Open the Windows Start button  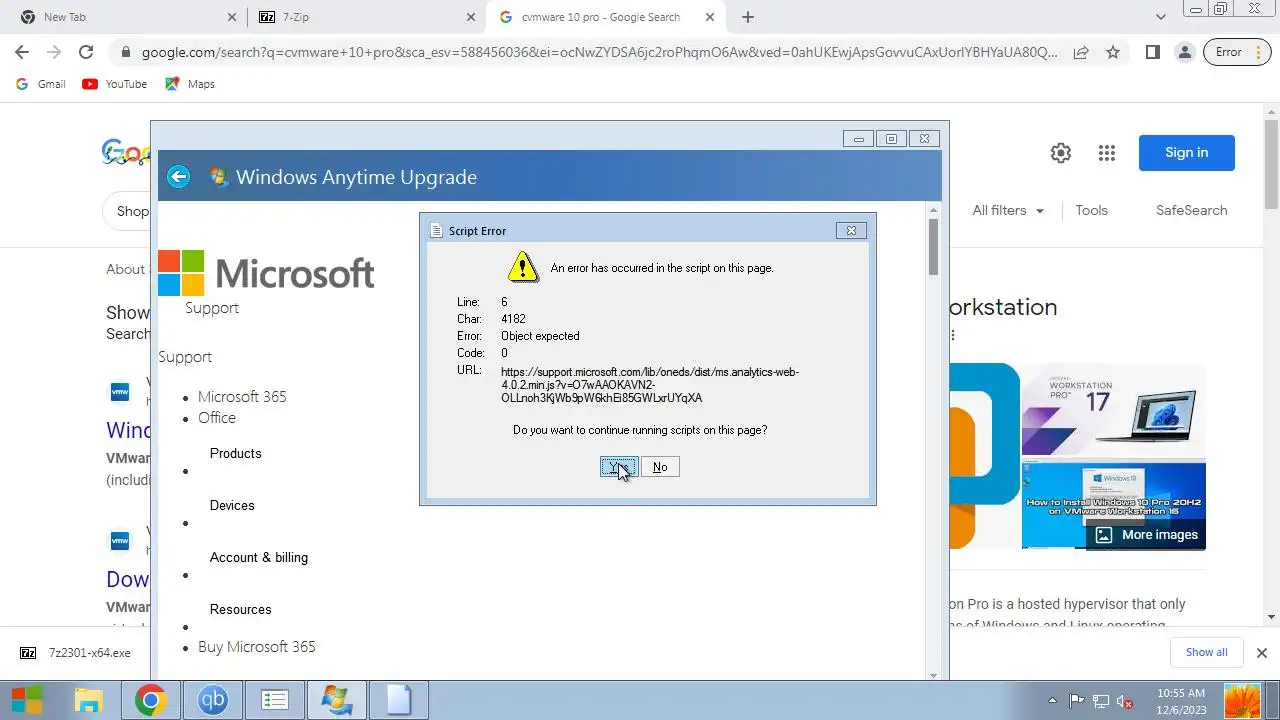27,700
